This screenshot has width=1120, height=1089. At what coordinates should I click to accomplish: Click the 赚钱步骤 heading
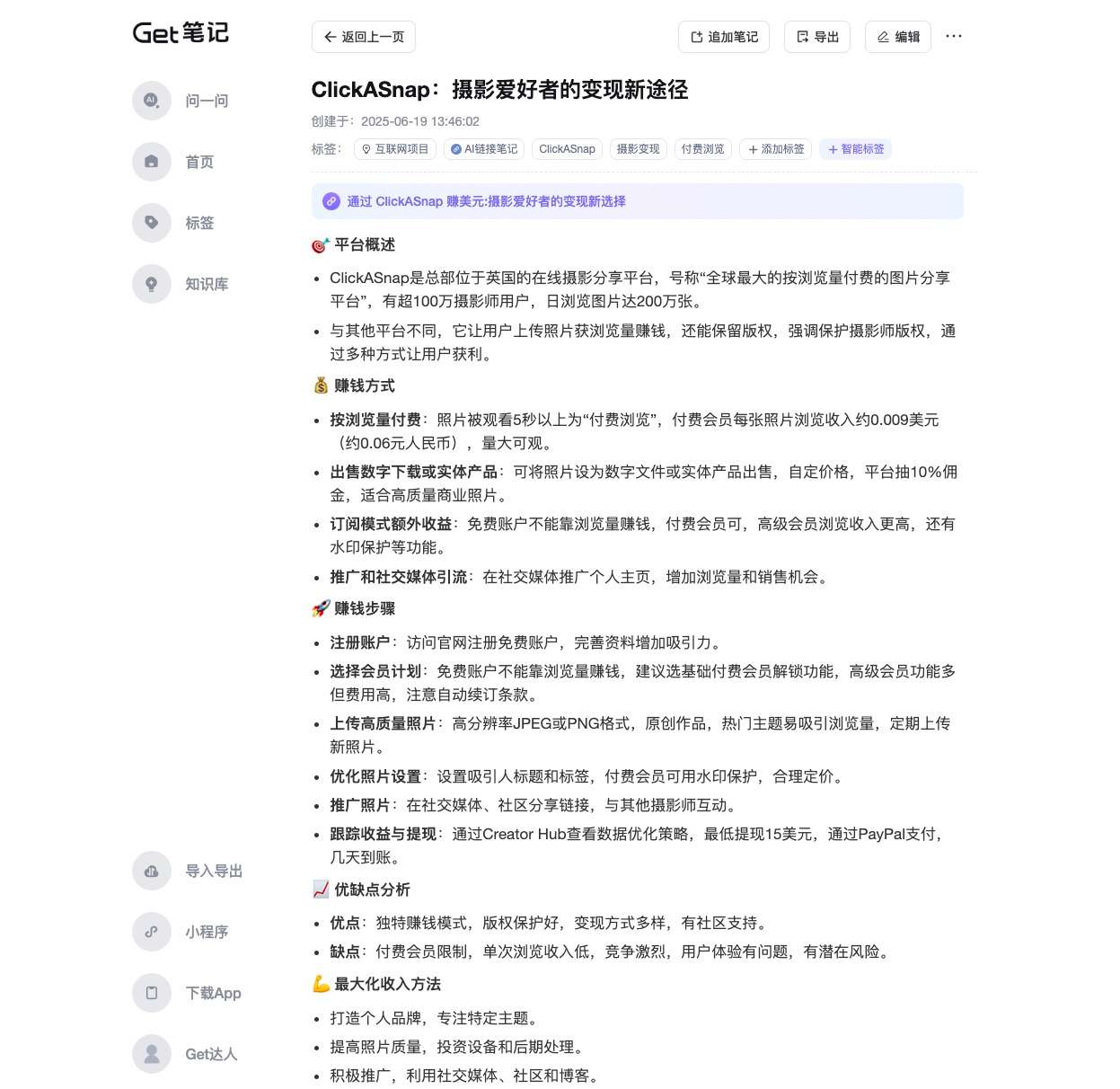tap(365, 608)
